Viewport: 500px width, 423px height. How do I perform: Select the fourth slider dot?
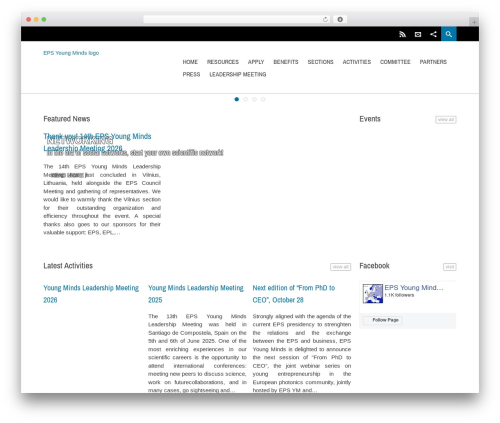pyautogui.click(x=263, y=99)
